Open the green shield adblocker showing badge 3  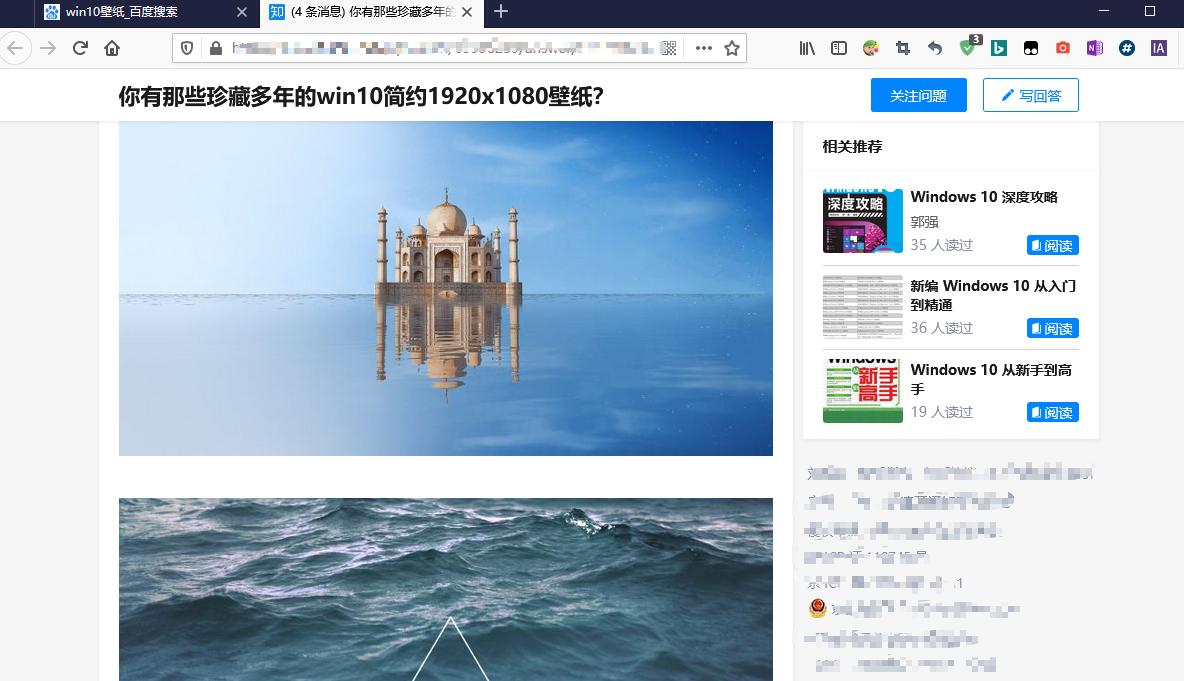[968, 47]
